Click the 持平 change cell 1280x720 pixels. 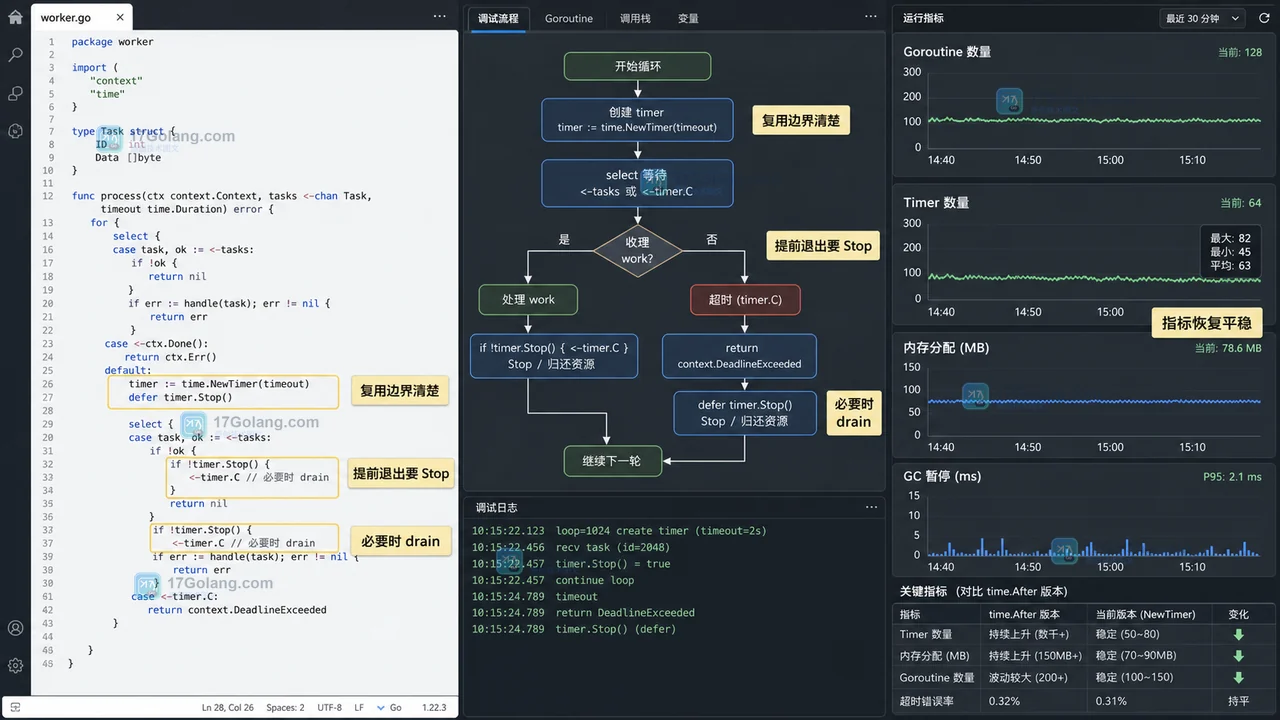pyautogui.click(x=1239, y=701)
